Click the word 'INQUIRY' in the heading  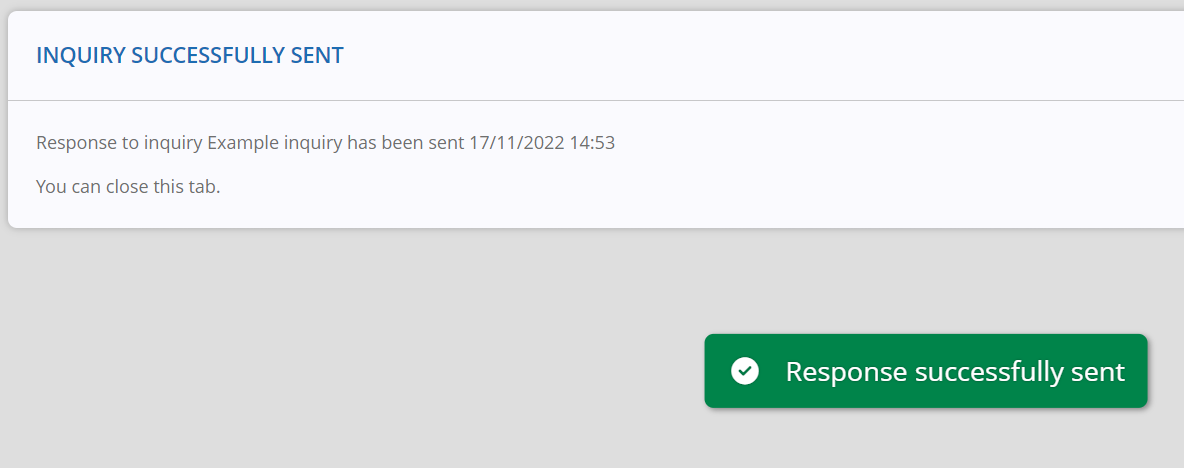81,55
